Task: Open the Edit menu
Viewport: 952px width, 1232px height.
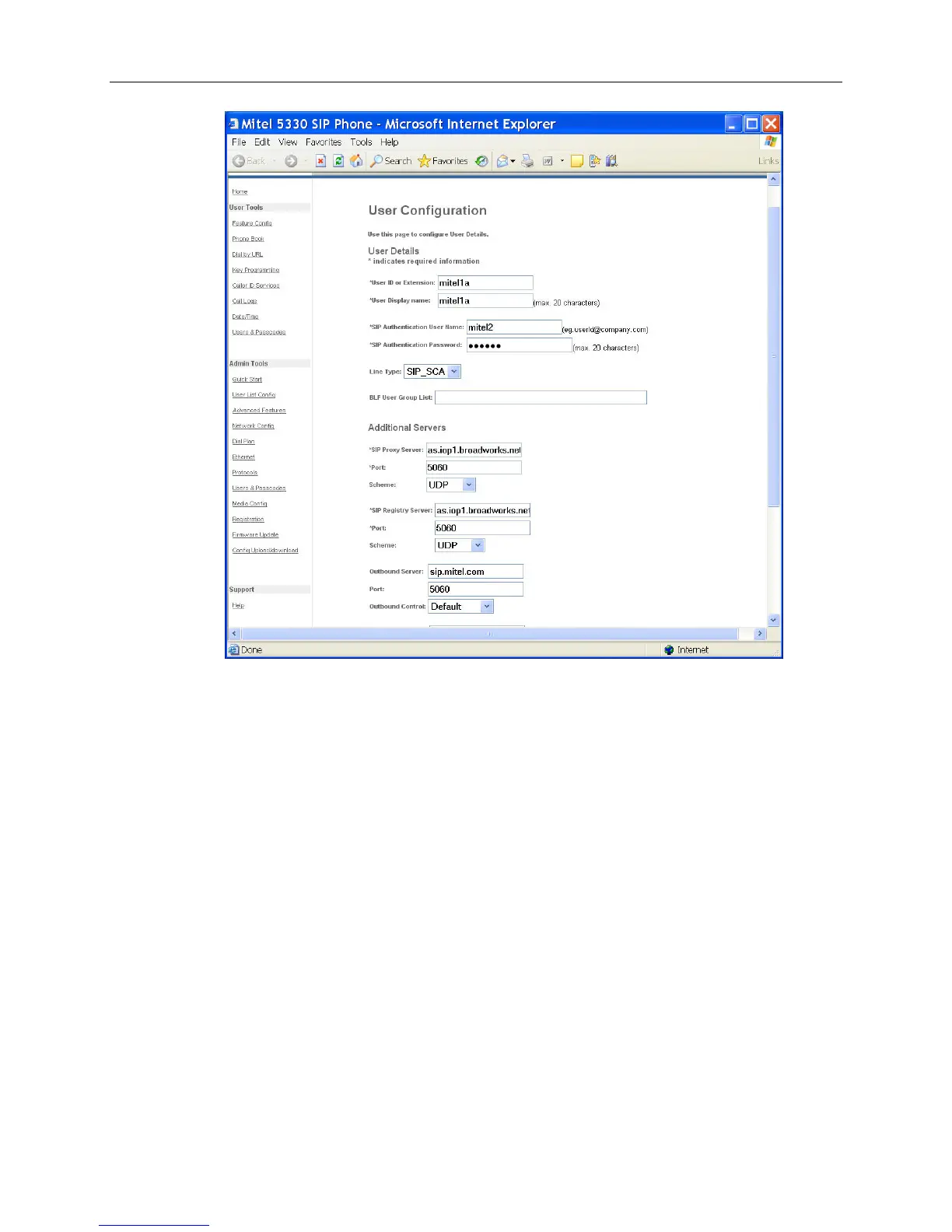Action: pyautogui.click(x=262, y=142)
